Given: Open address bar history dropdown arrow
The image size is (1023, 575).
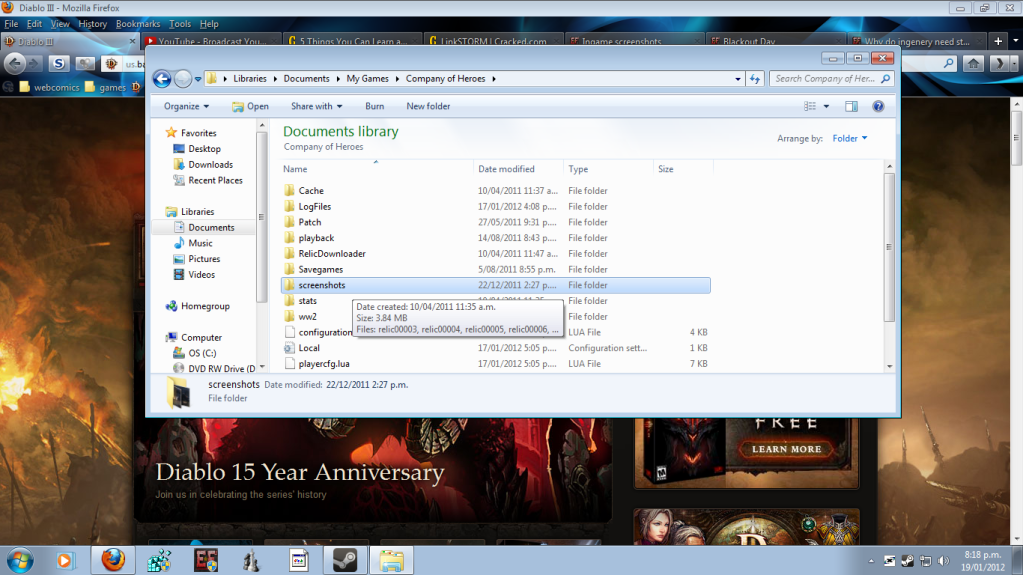Looking at the screenshot, I should tap(738, 79).
